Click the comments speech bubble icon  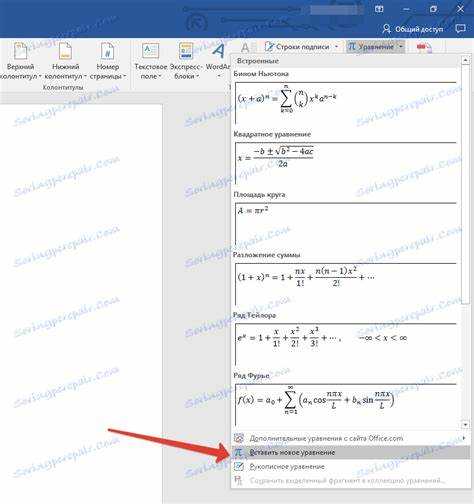pyautogui.click(x=460, y=29)
